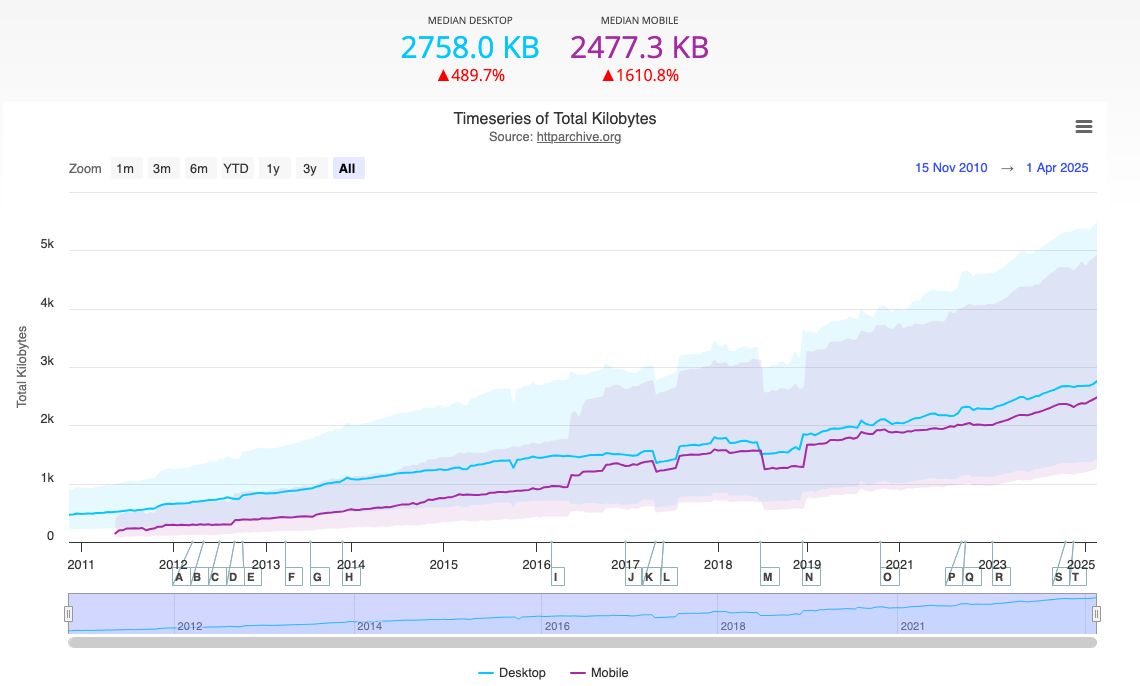
Task: Open the chart export hamburger menu
Action: point(1083,127)
